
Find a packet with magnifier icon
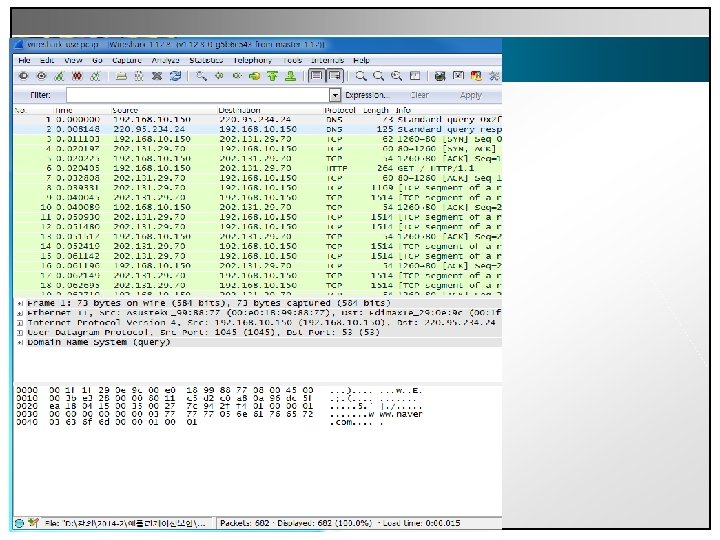coord(201,76)
